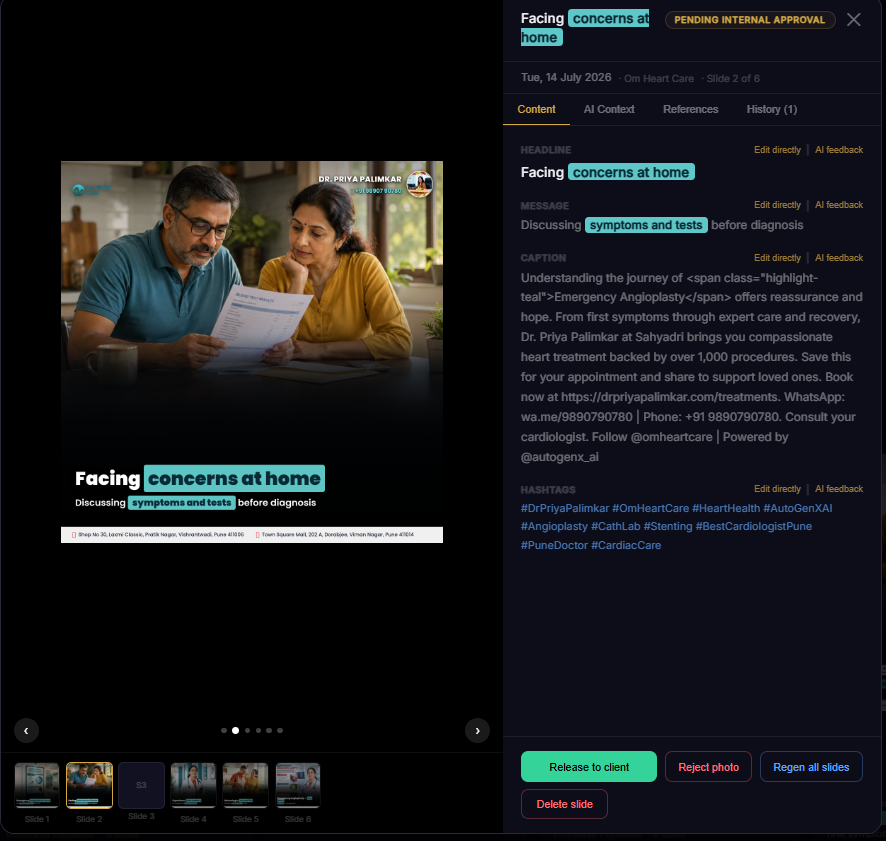Viewport: 886px width, 841px height.
Task: Click the Om Heart Care logo on slide
Action: pos(90,190)
